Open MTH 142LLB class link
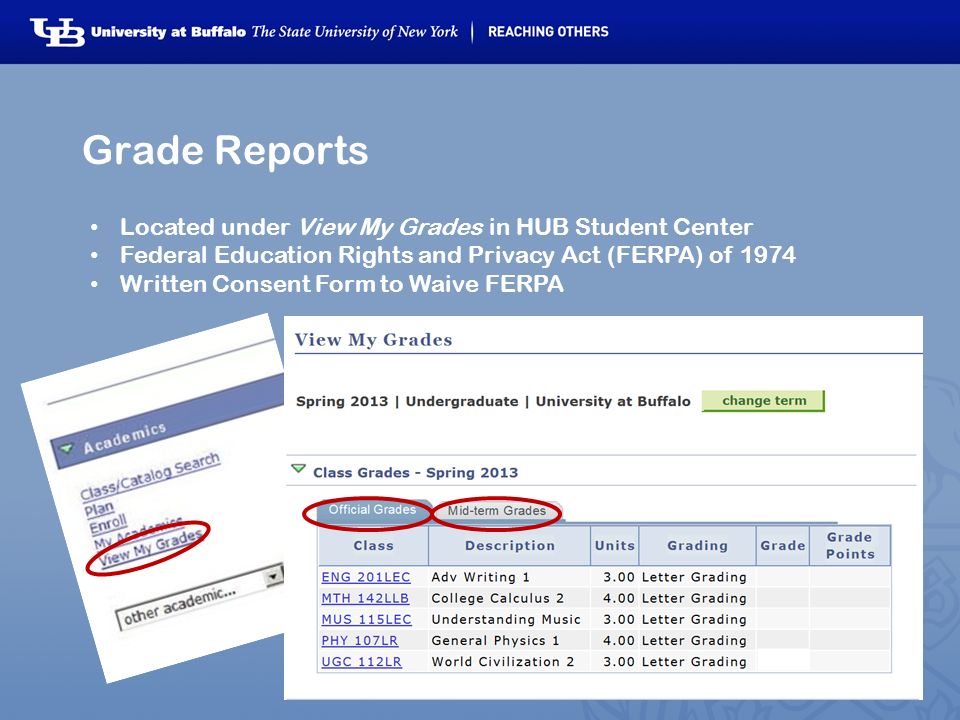The image size is (960, 720). point(365,598)
